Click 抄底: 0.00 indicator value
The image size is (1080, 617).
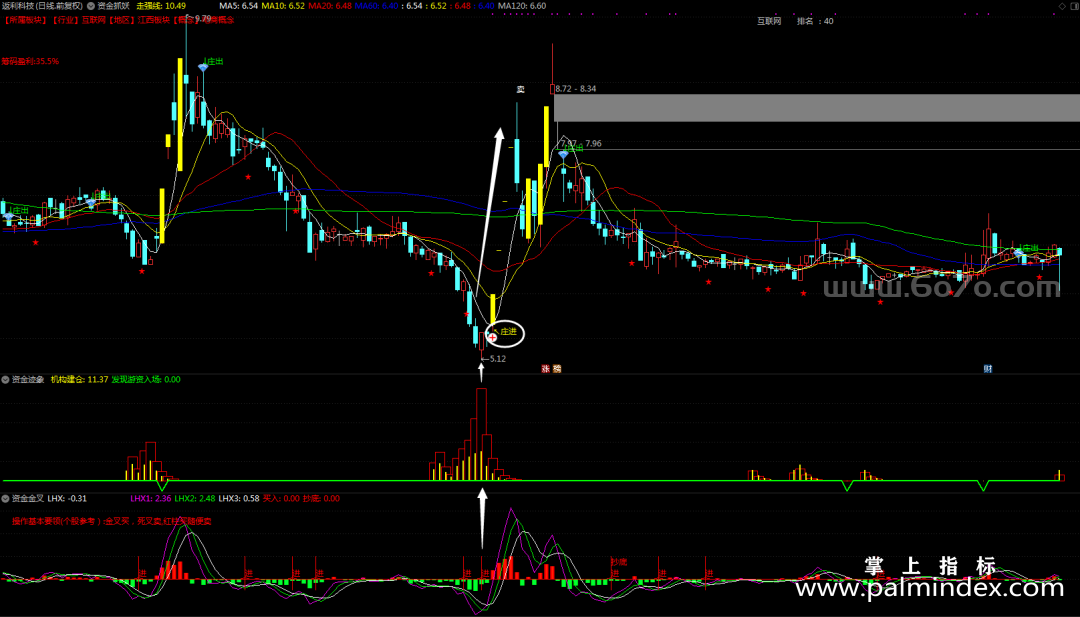321,499
